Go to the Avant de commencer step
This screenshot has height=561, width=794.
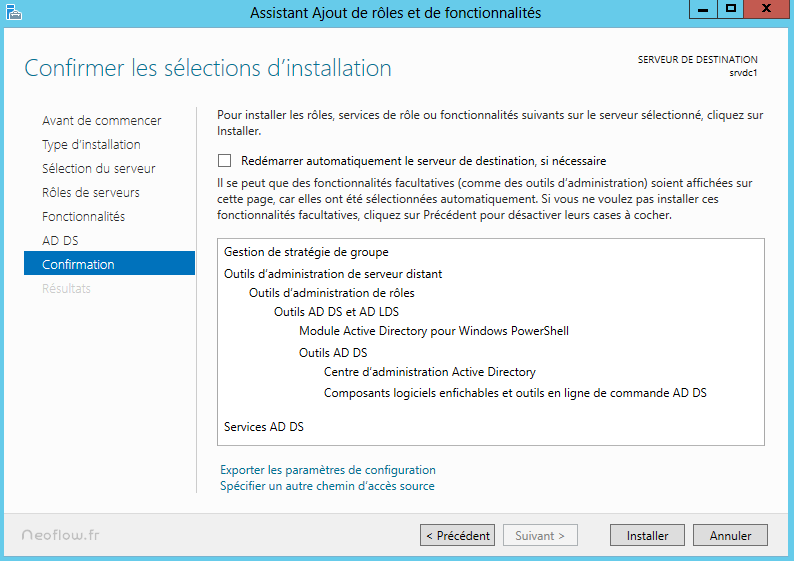coord(101,121)
